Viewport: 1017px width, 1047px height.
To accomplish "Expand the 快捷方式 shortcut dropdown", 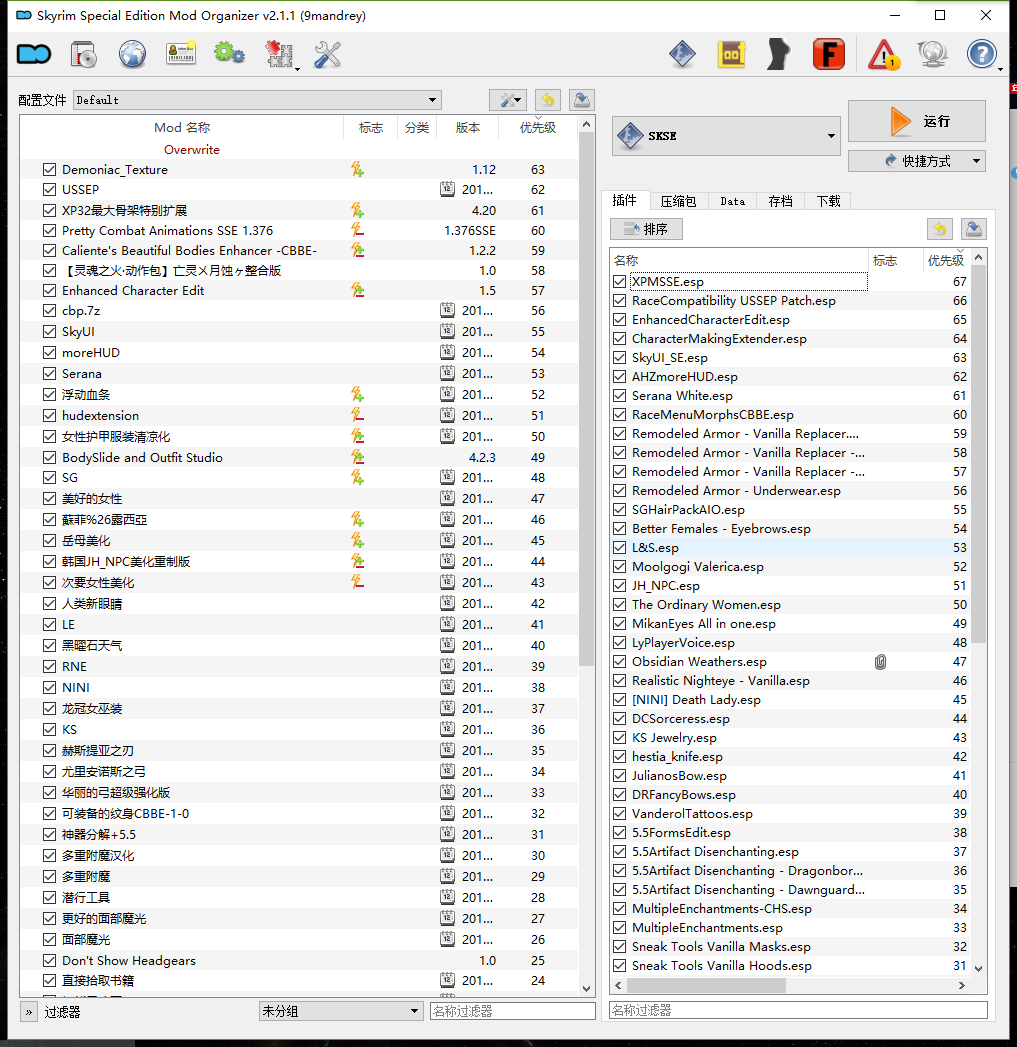I will [917, 161].
